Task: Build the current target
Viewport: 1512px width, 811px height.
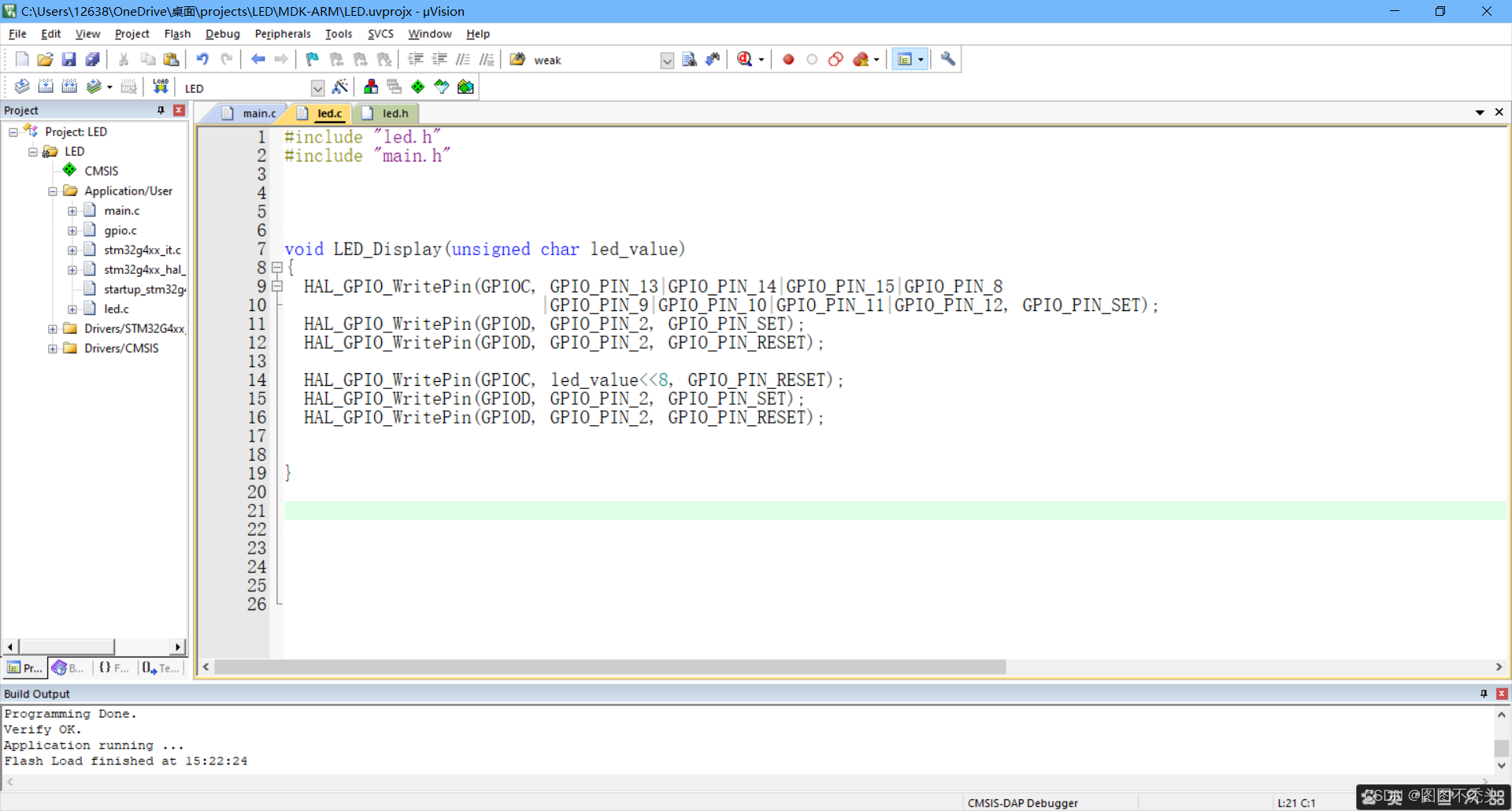Action: coord(46,87)
